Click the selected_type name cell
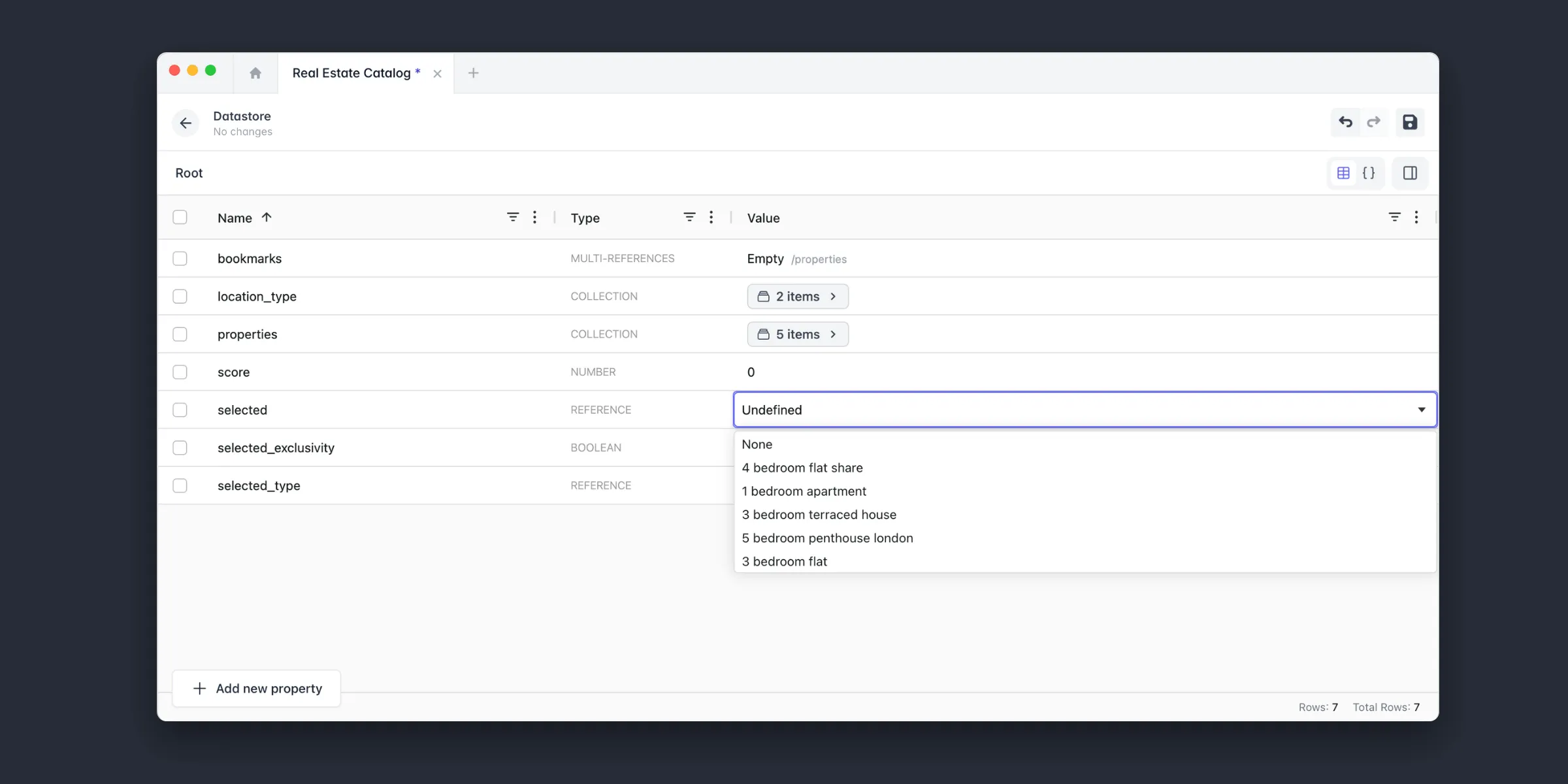1568x784 pixels. [x=259, y=486]
